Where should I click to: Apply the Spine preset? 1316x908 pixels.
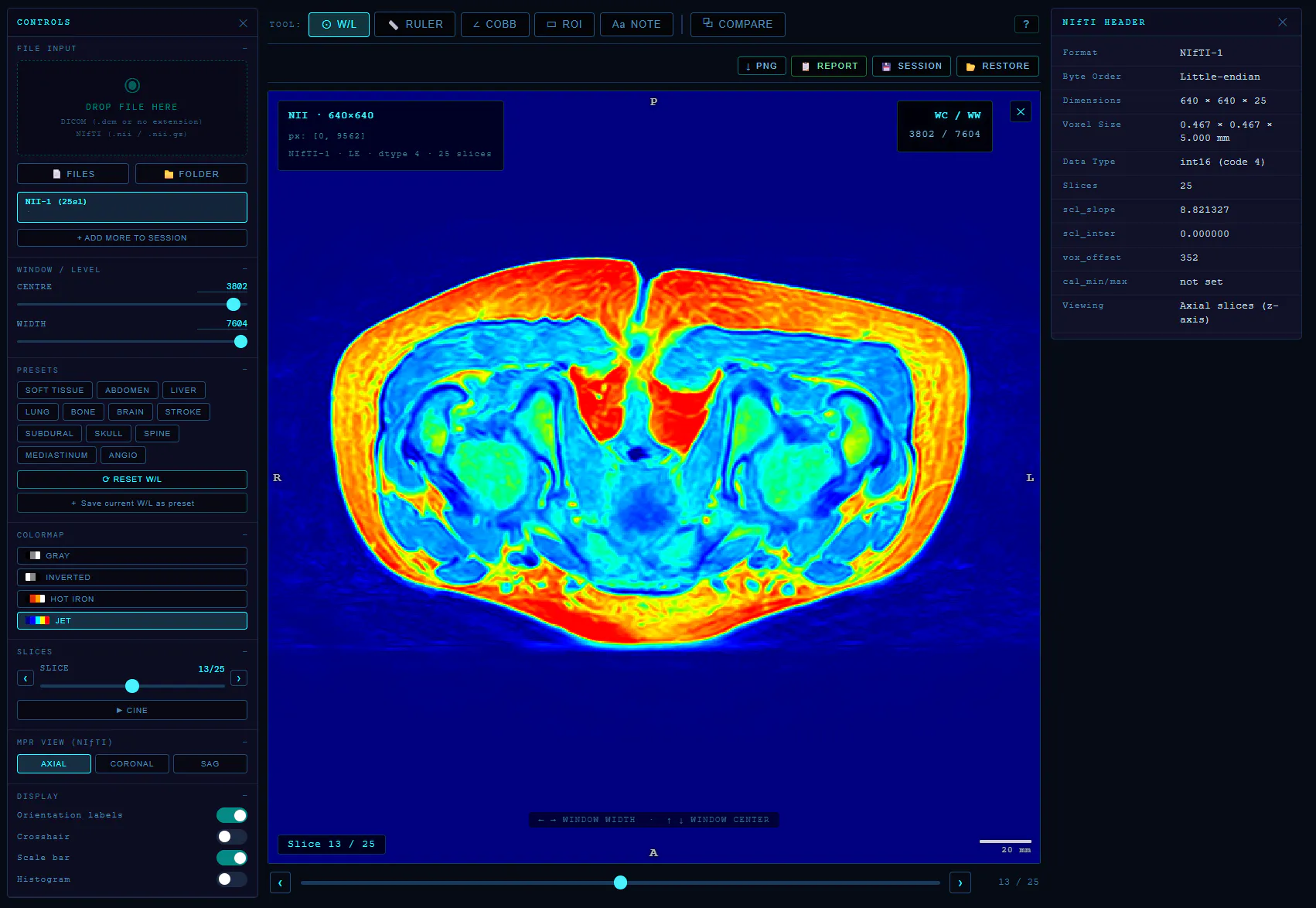[x=157, y=434]
